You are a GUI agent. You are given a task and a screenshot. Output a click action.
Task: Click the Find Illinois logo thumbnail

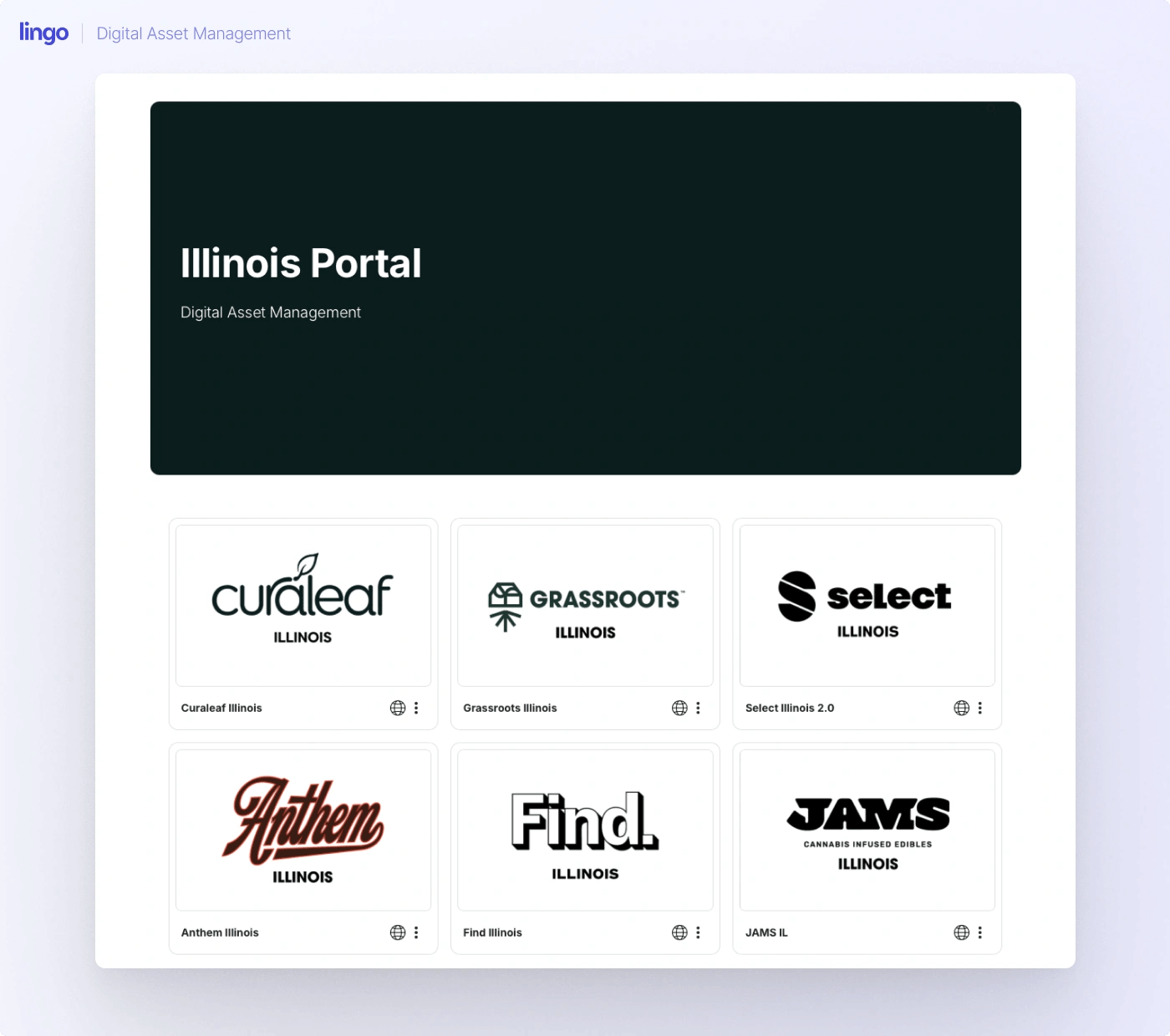pos(584,830)
